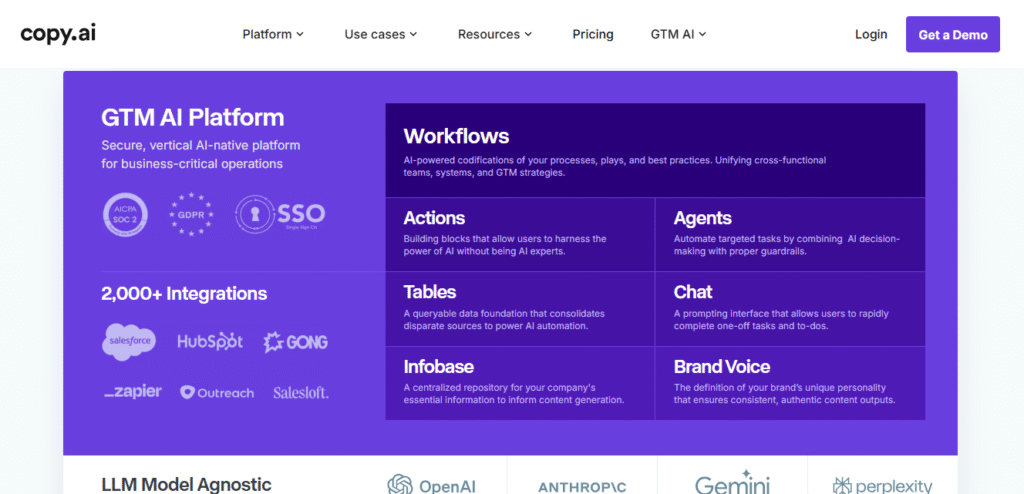Click the AICPA SOC 2 badge

coord(125,214)
